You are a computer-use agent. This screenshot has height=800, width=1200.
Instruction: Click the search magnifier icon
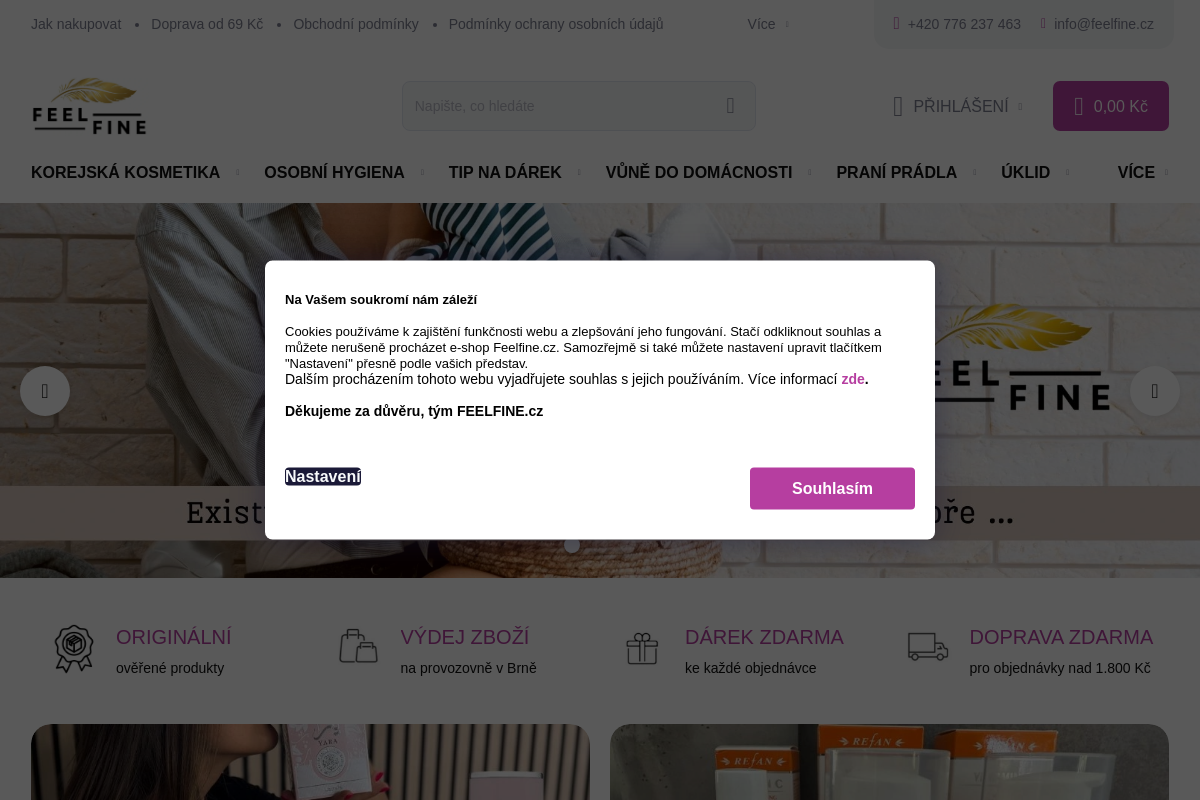pos(730,106)
